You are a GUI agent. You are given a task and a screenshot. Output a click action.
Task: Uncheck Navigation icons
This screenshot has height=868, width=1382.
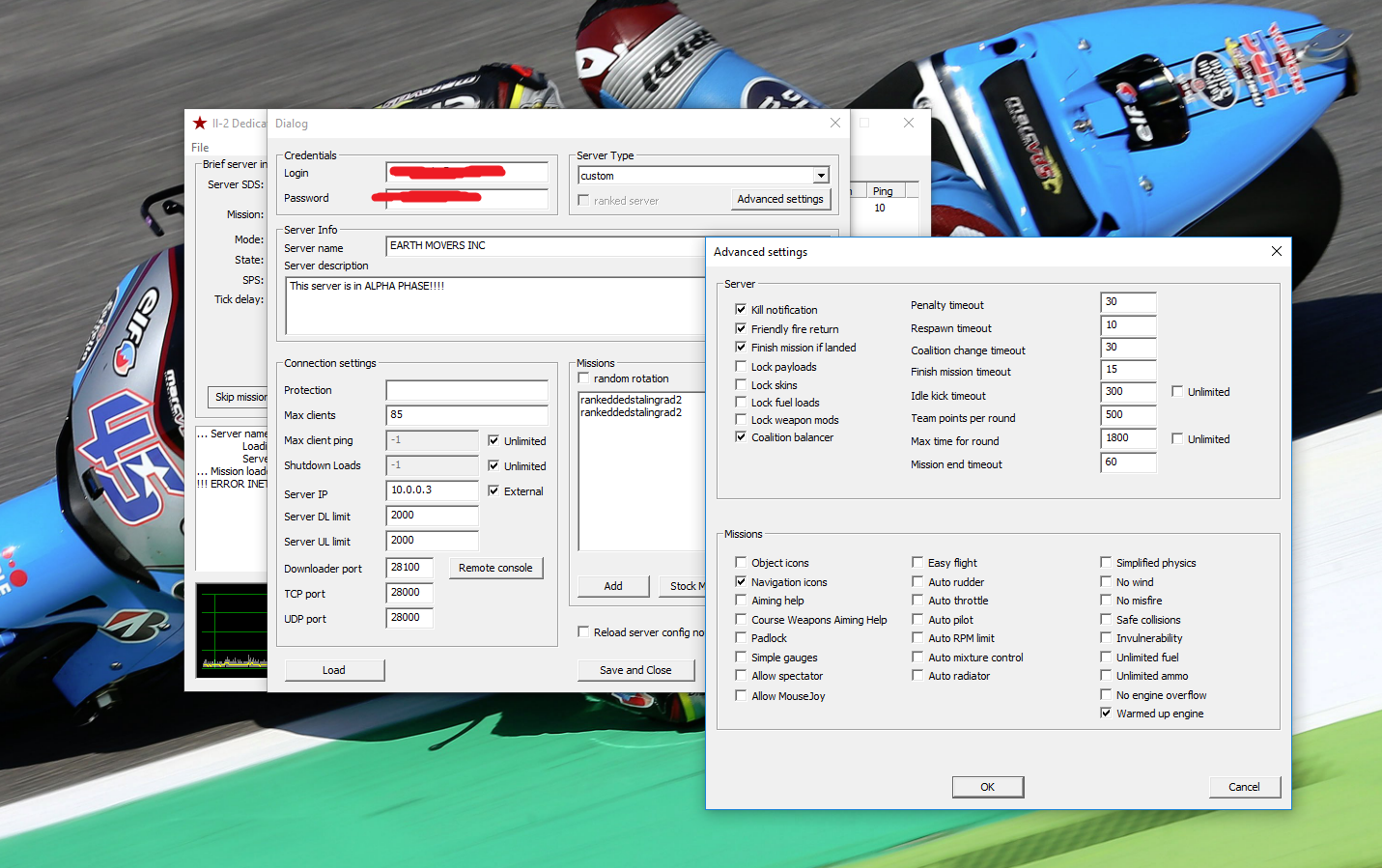click(741, 581)
